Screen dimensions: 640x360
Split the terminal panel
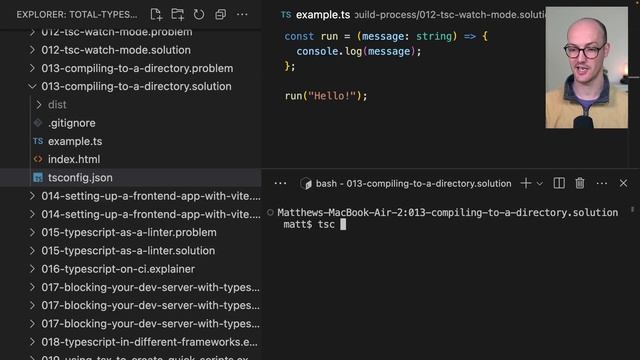coord(559,183)
